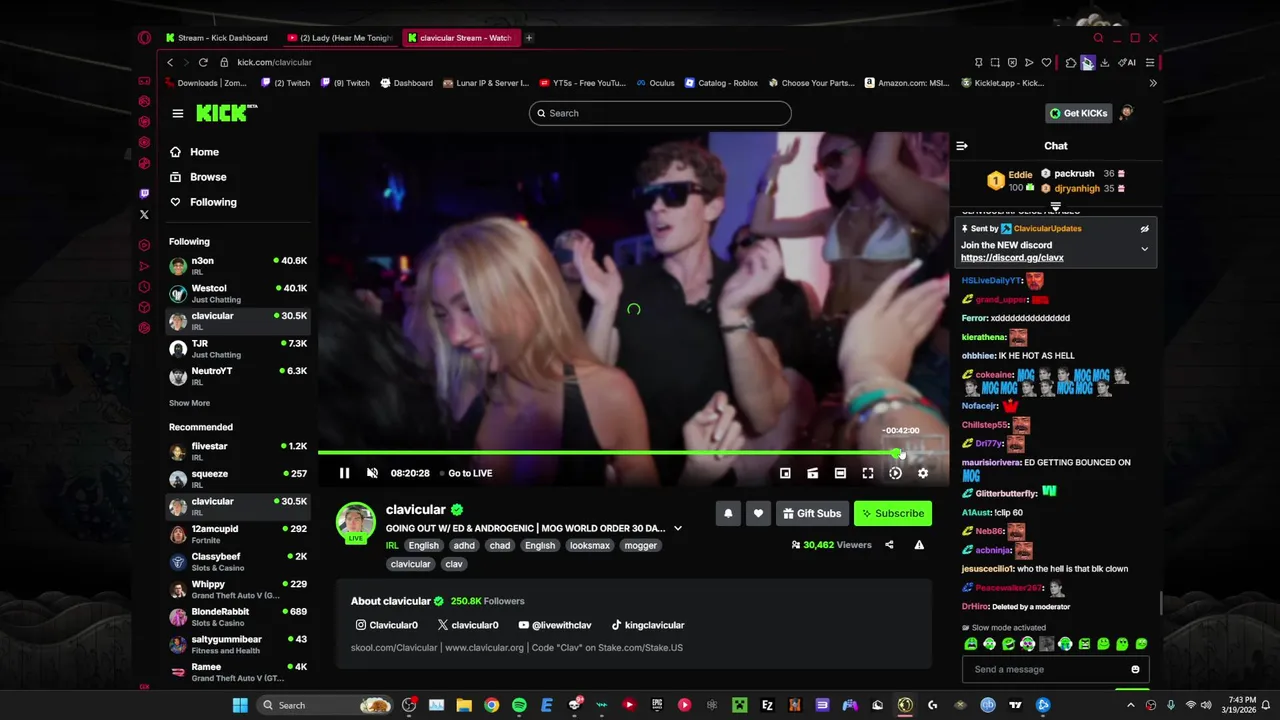Unmute the video player volume

372,473
